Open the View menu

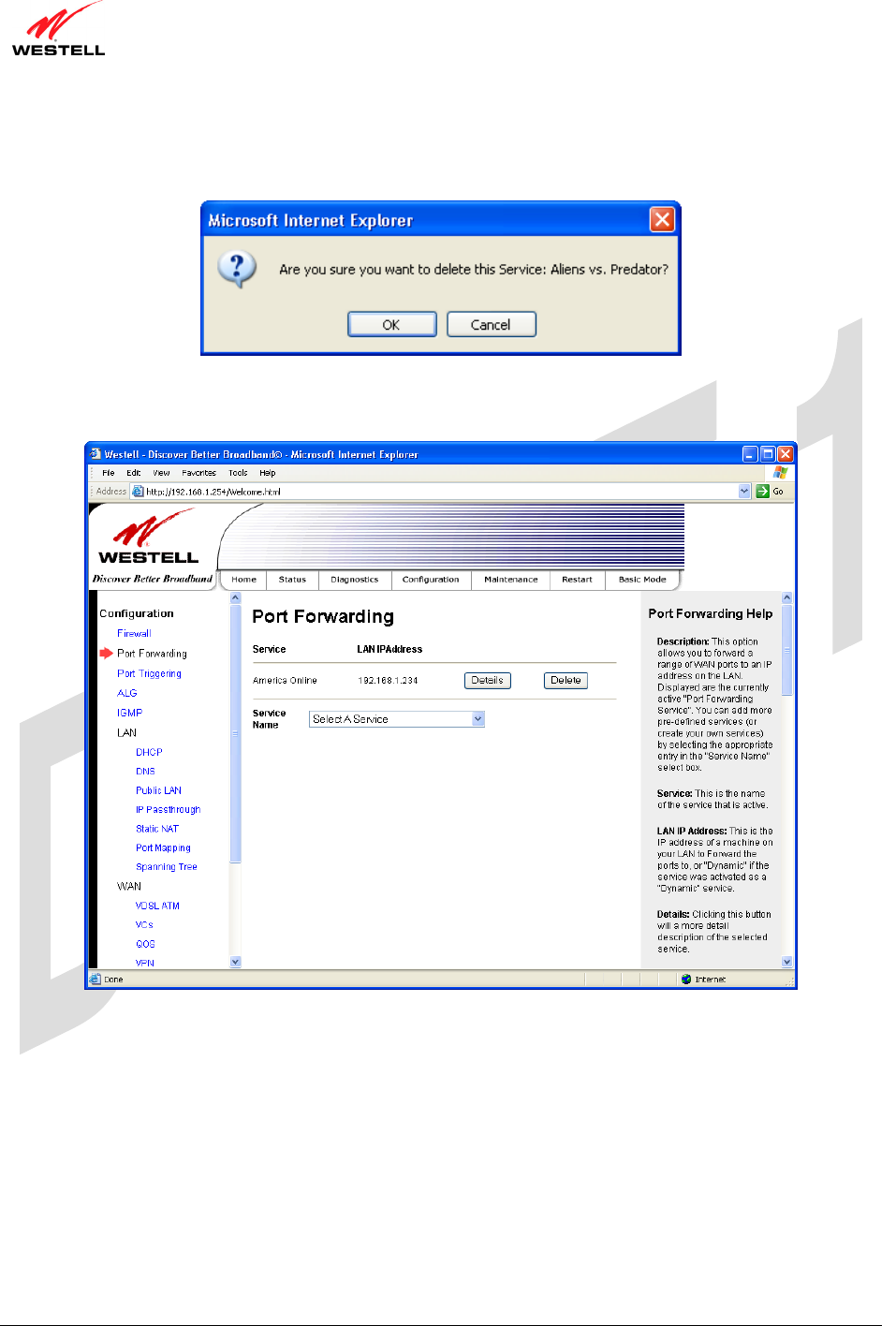click(161, 473)
